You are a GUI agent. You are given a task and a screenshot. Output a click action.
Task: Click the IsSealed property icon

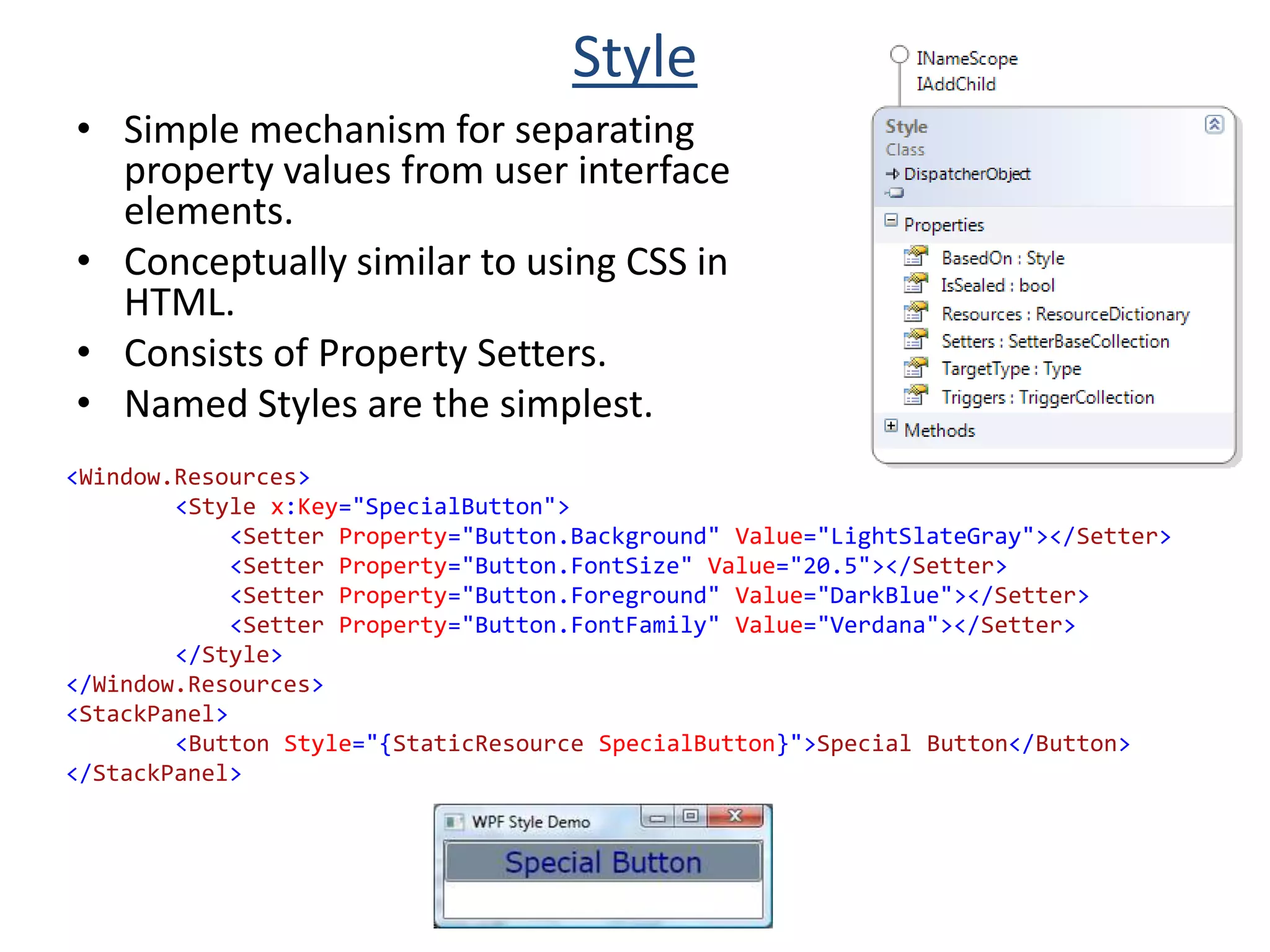915,284
